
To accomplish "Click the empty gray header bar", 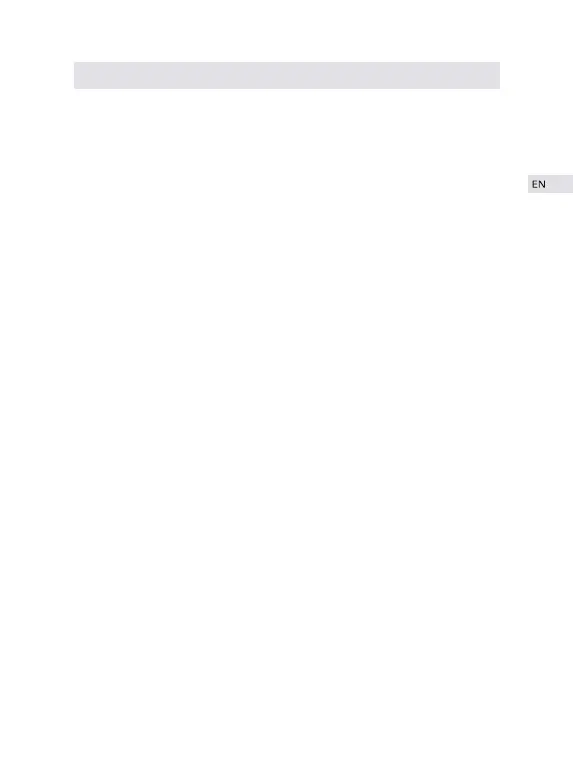I will click(287, 75).
